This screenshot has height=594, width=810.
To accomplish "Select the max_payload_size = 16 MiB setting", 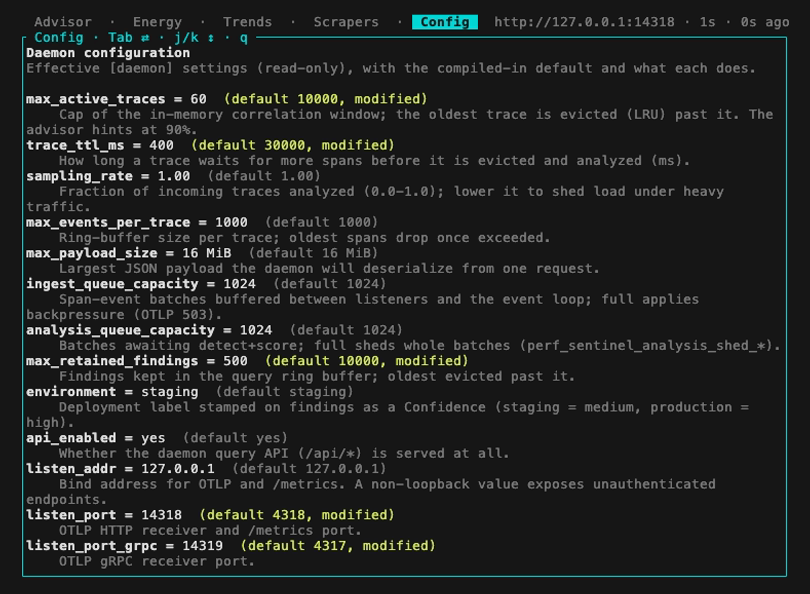I will click(129, 253).
